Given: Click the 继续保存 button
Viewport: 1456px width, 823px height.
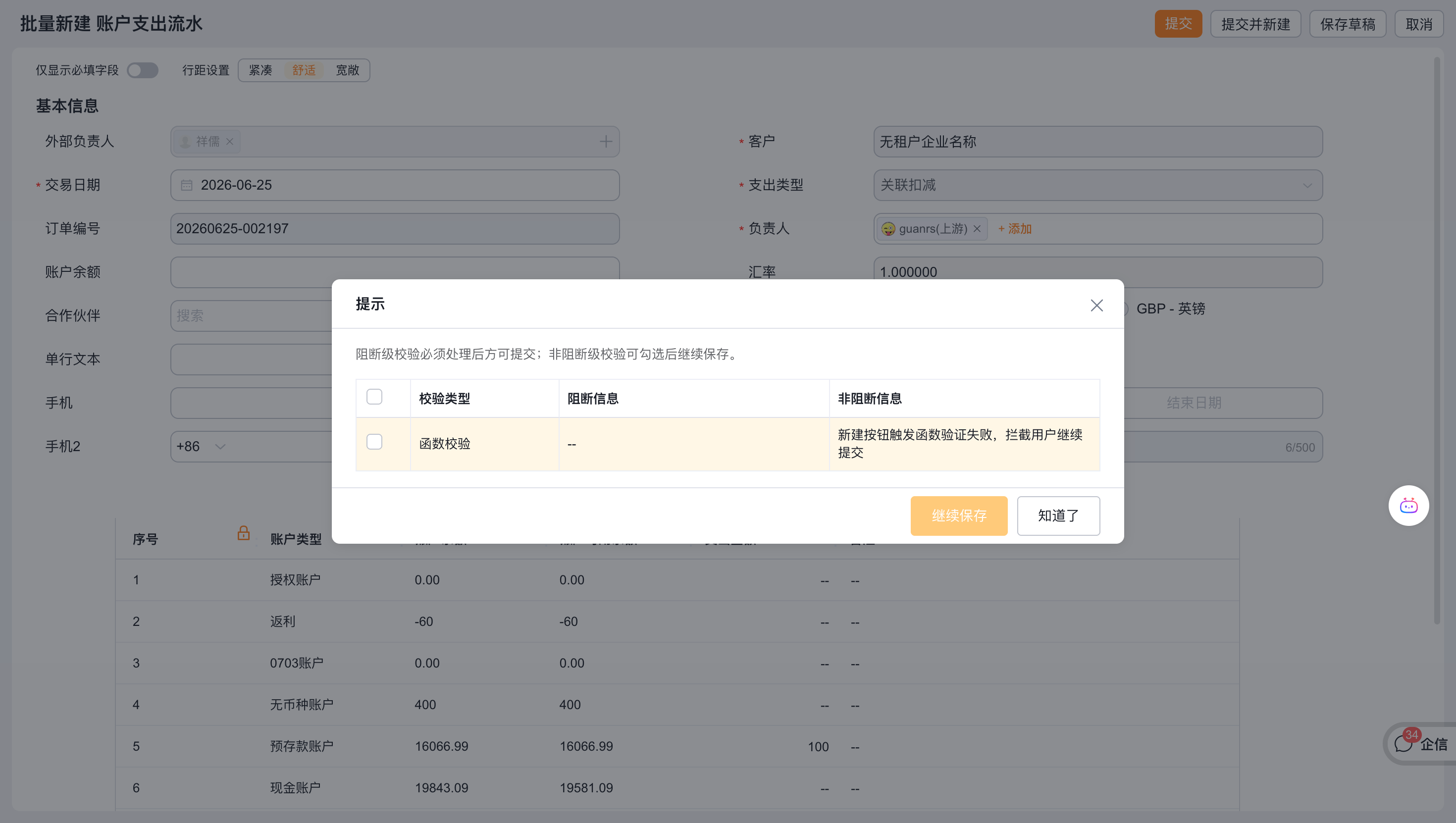Looking at the screenshot, I should 959,515.
